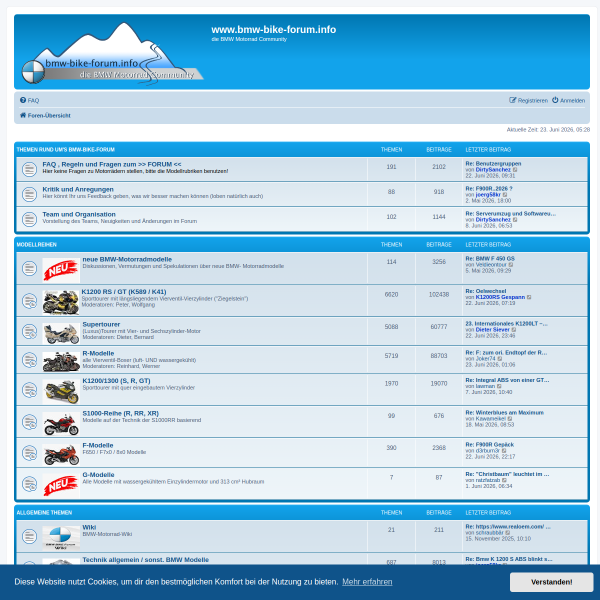Open the R-Modelle forum

pyautogui.click(x=98, y=353)
